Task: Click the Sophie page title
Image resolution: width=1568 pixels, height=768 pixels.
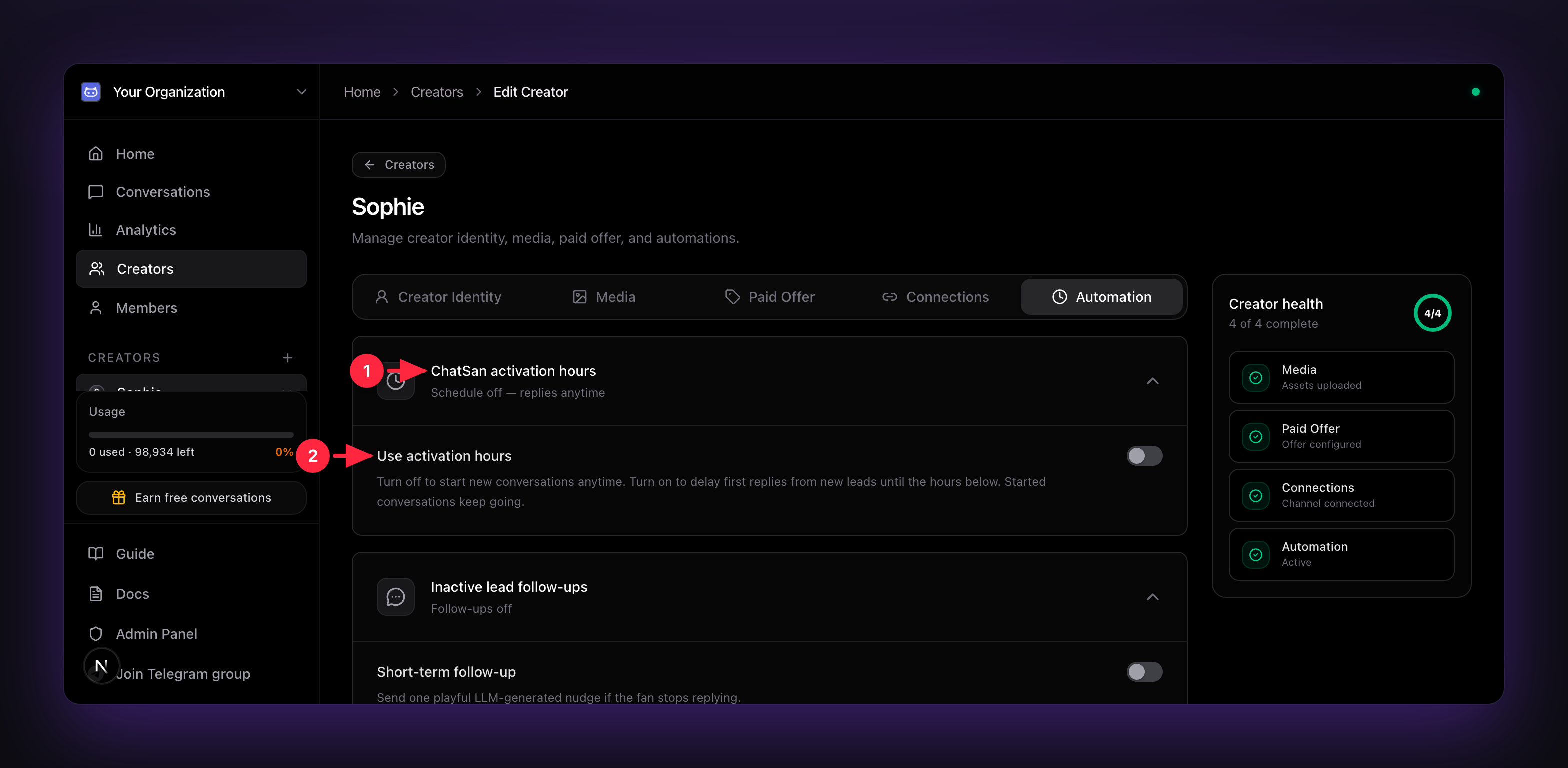Action: (388, 207)
